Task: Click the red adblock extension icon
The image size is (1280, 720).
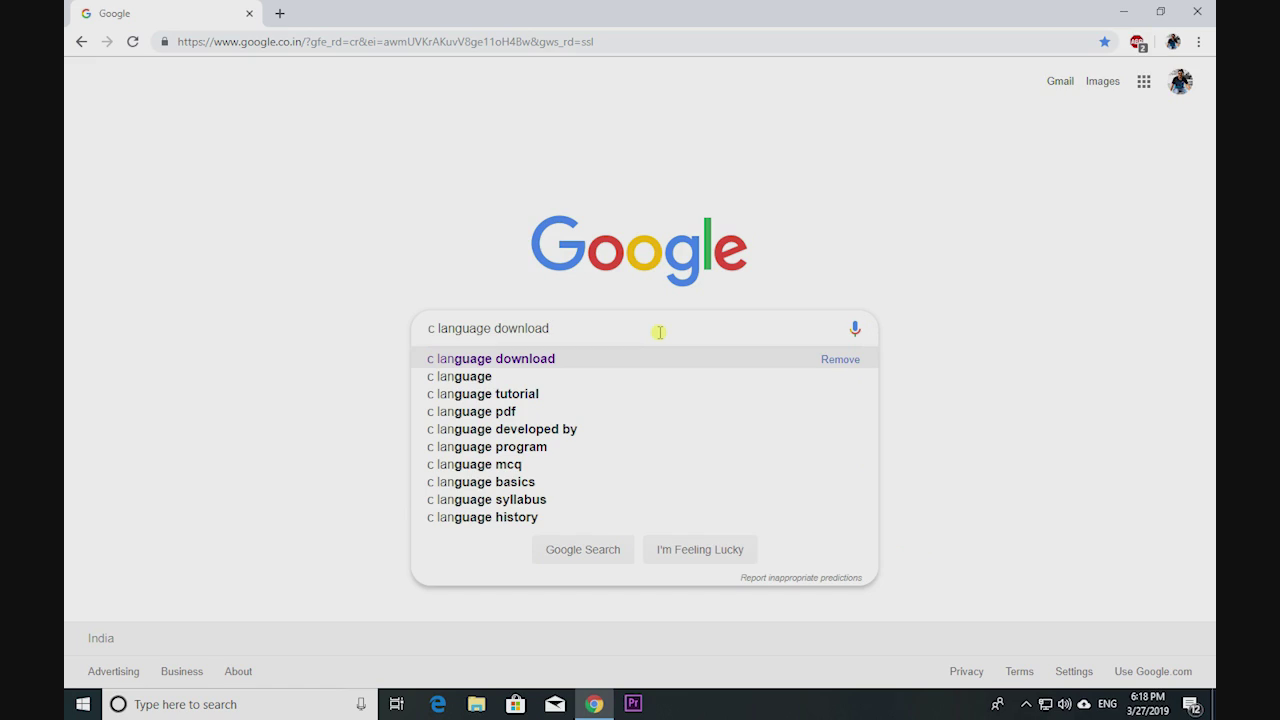Action: tap(1138, 42)
